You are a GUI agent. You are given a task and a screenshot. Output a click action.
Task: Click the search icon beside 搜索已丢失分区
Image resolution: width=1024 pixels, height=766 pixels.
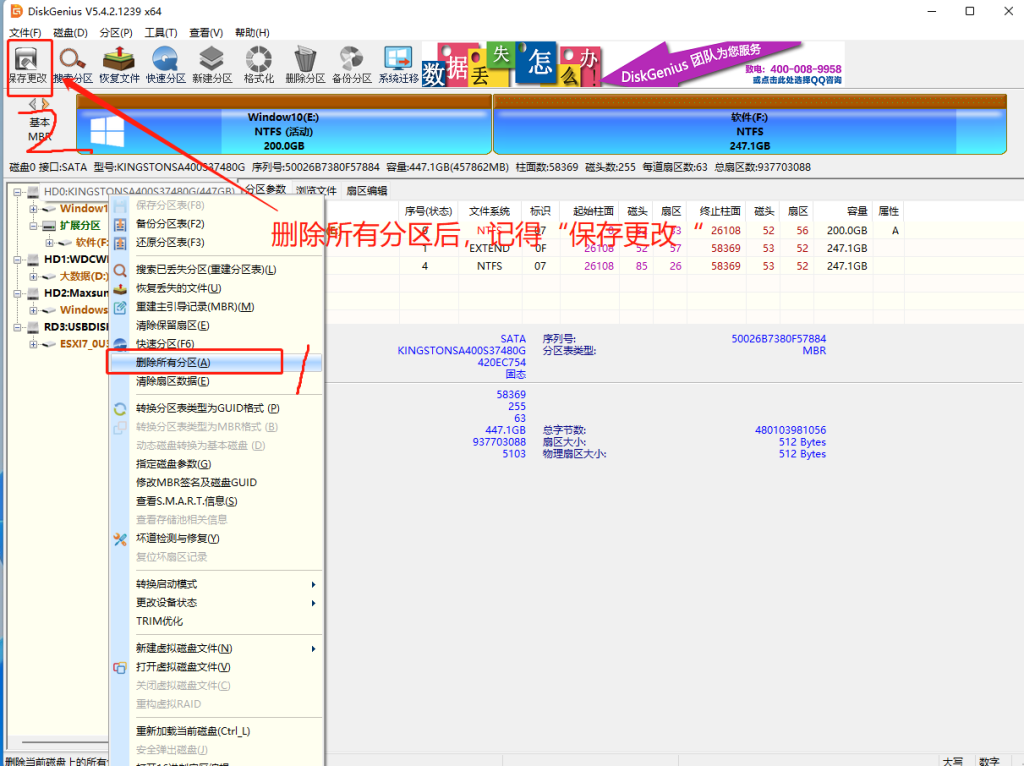[120, 270]
